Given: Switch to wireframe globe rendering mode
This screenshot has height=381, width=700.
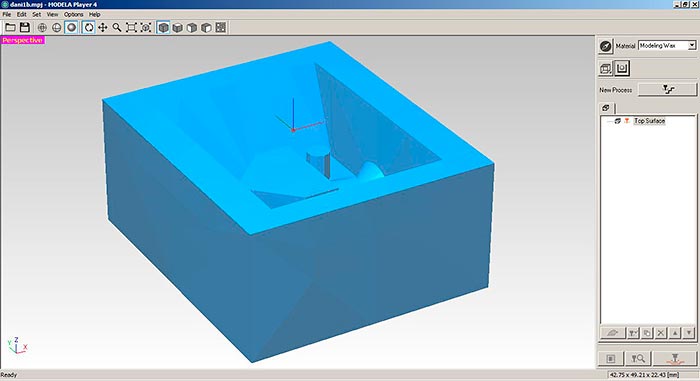Looking at the screenshot, I should (x=42, y=28).
